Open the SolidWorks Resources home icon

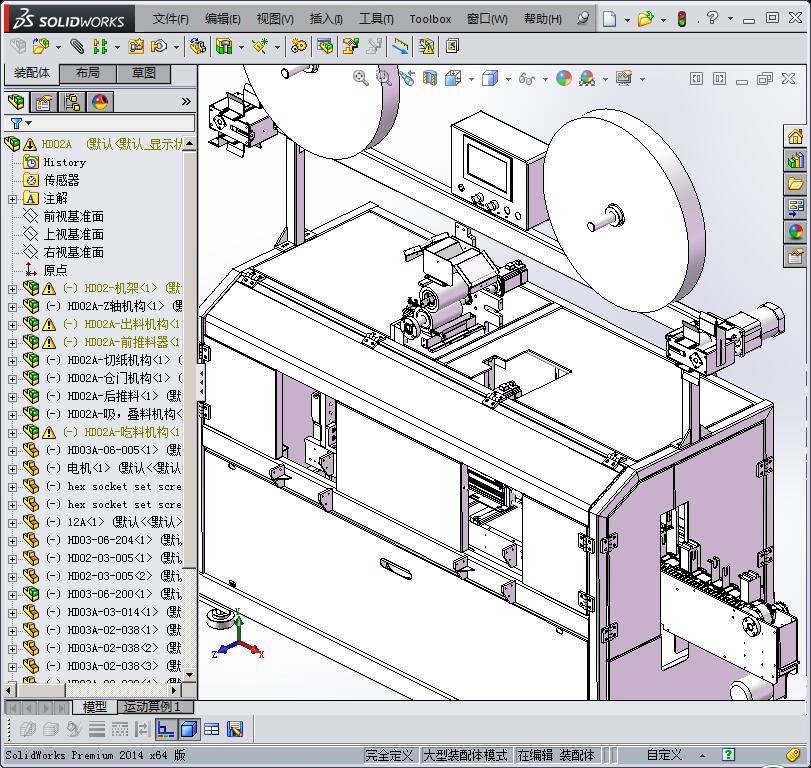point(795,137)
